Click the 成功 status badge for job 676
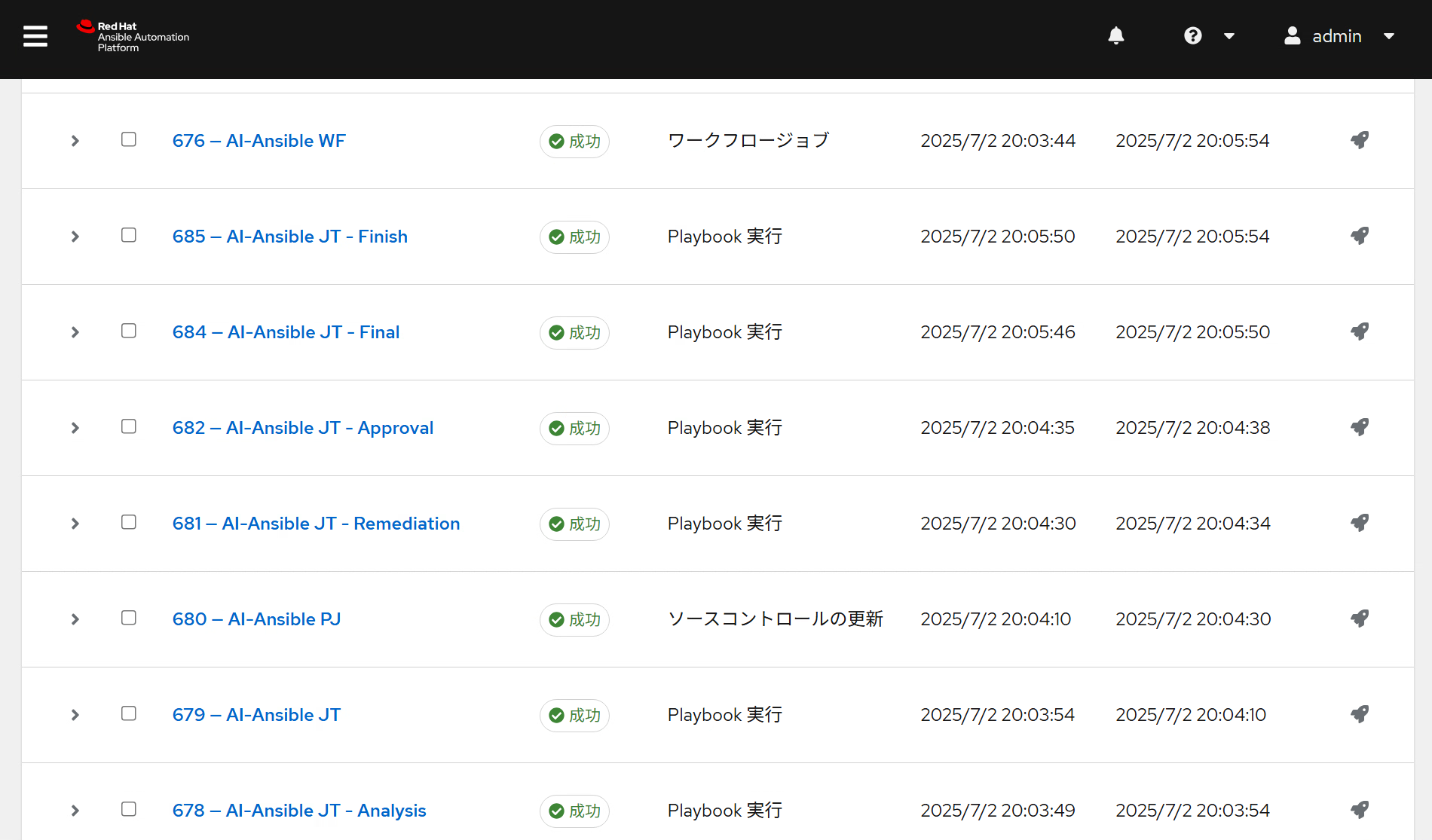 [x=574, y=142]
